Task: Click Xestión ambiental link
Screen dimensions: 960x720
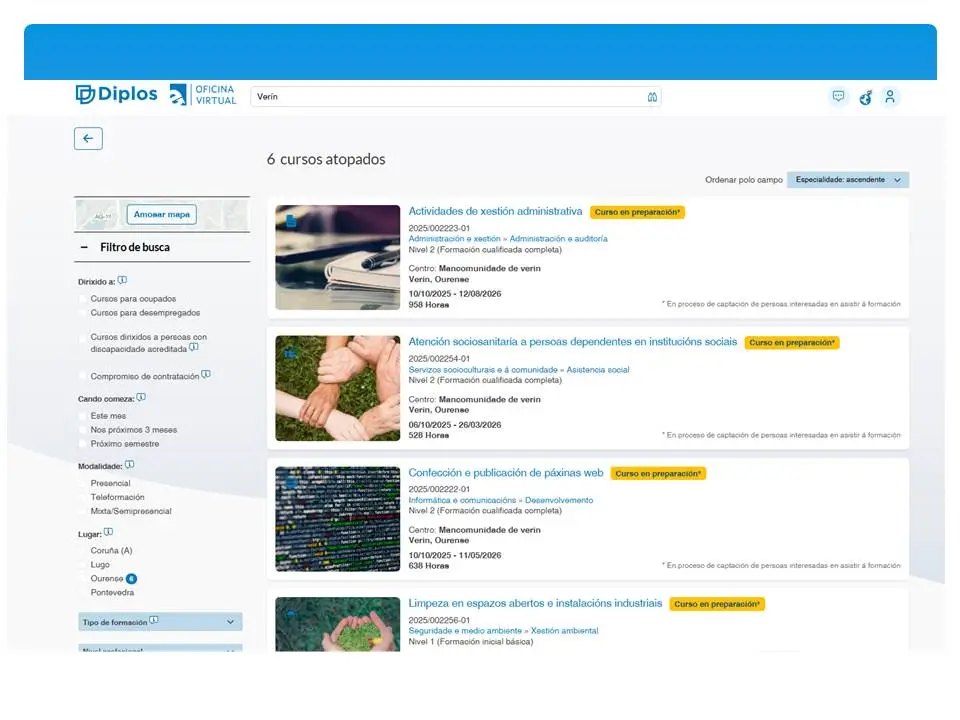Action: [x=564, y=631]
